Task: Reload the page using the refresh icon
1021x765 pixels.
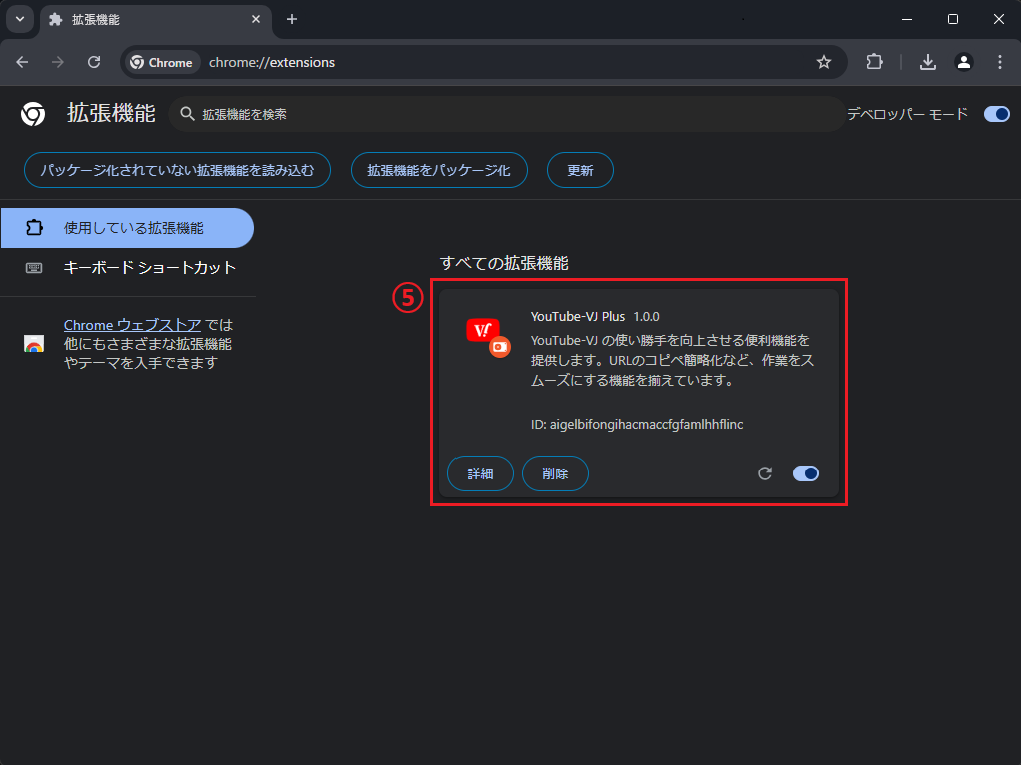Action: [94, 62]
